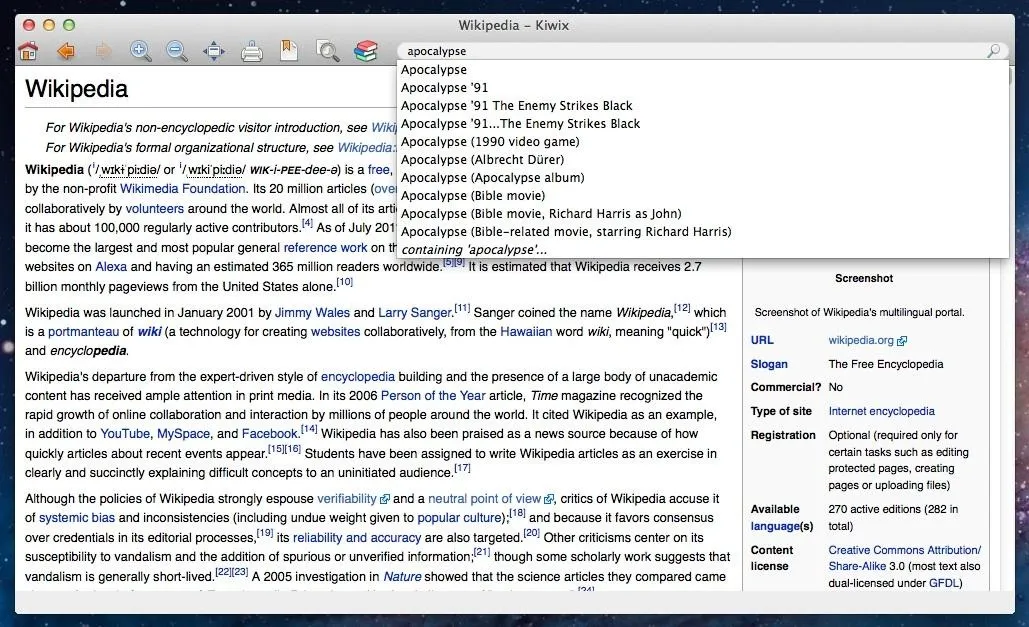Viewport: 1029px width, 627px height.
Task: Open the 'reference work' link
Action: 325,248
